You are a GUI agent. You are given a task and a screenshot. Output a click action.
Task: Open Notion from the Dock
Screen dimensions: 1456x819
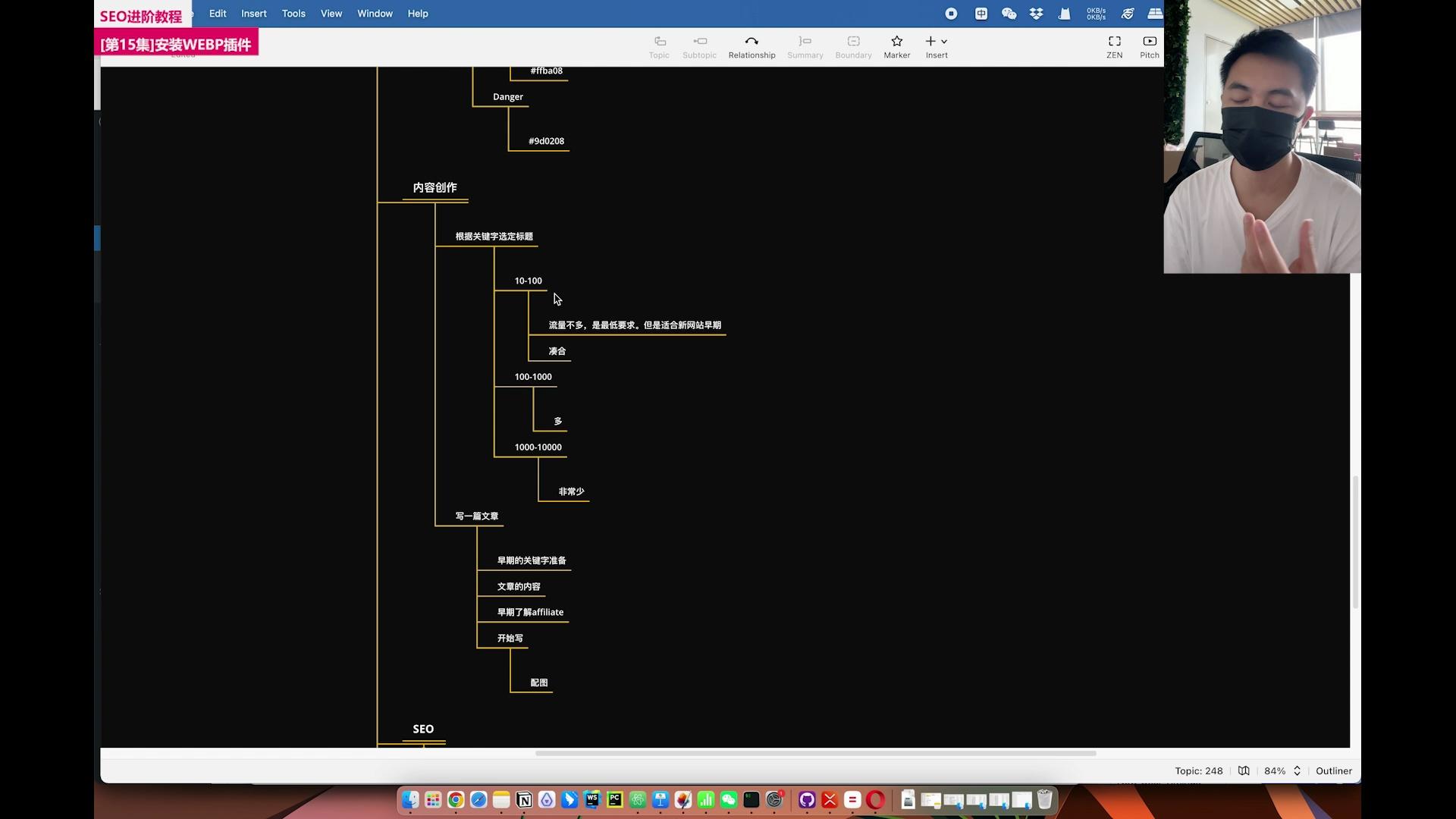point(524,799)
